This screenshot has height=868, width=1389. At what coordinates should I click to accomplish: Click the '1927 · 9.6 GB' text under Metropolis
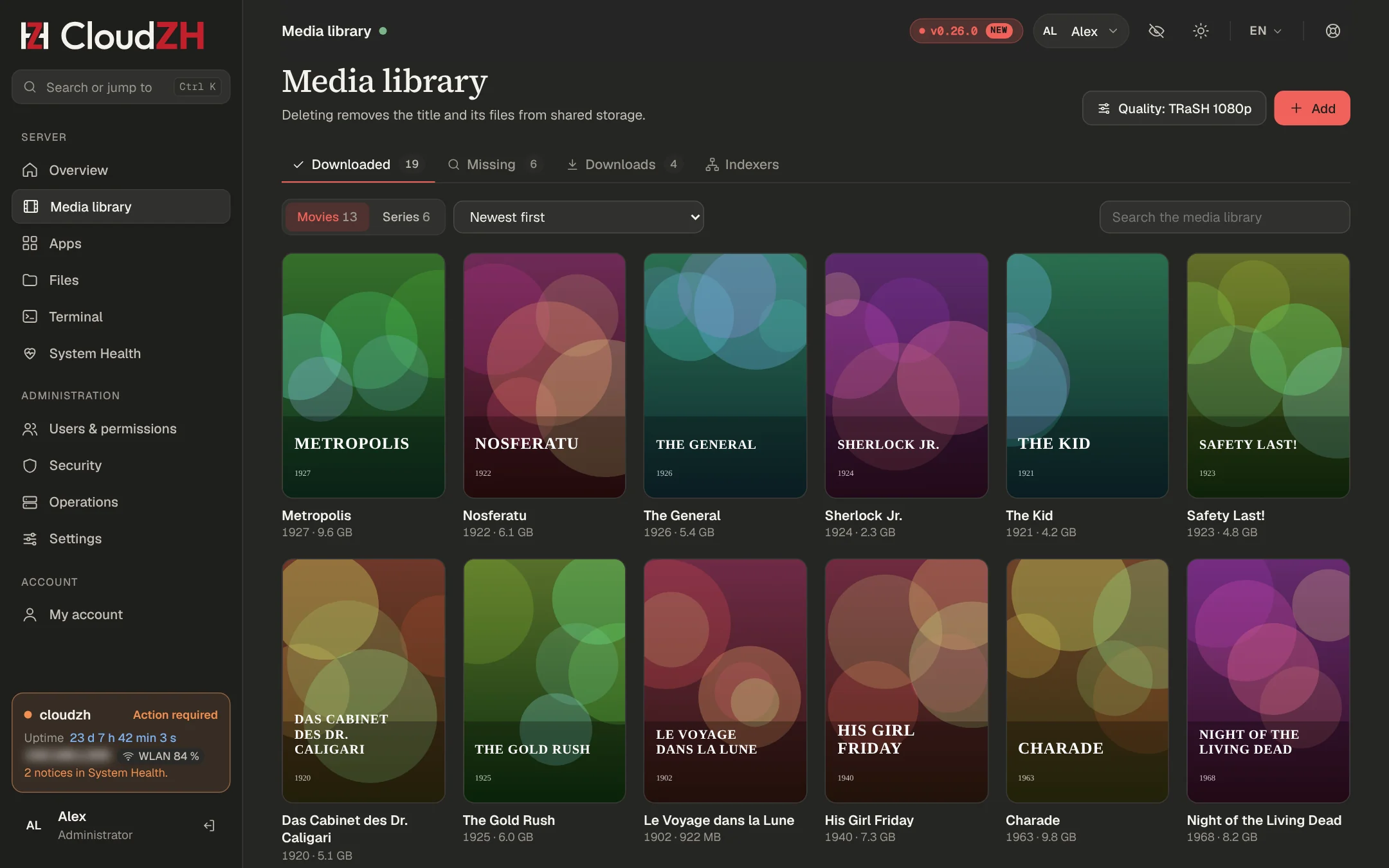[317, 532]
